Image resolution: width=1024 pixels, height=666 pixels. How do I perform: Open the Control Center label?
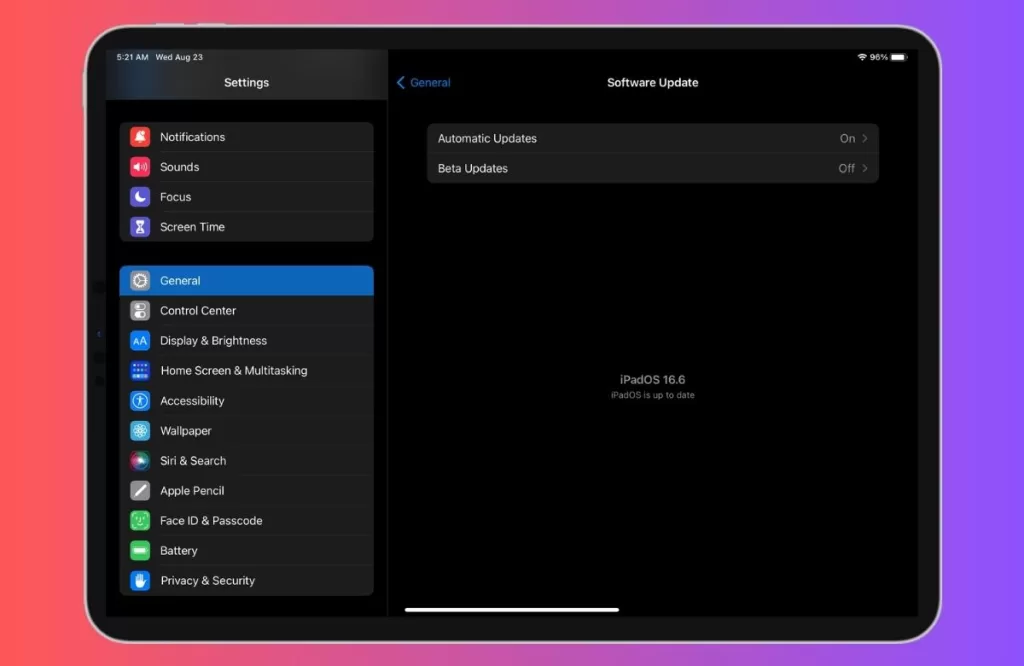(198, 311)
